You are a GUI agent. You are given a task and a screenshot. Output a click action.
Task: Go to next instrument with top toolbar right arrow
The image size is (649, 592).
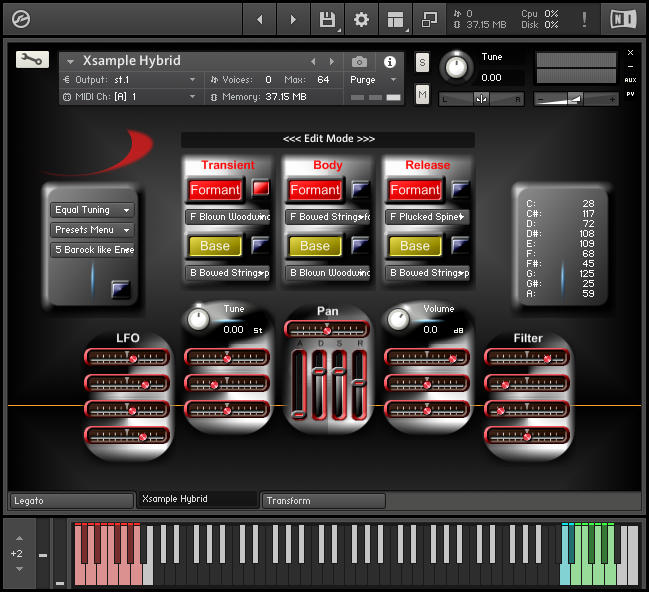tap(293, 19)
